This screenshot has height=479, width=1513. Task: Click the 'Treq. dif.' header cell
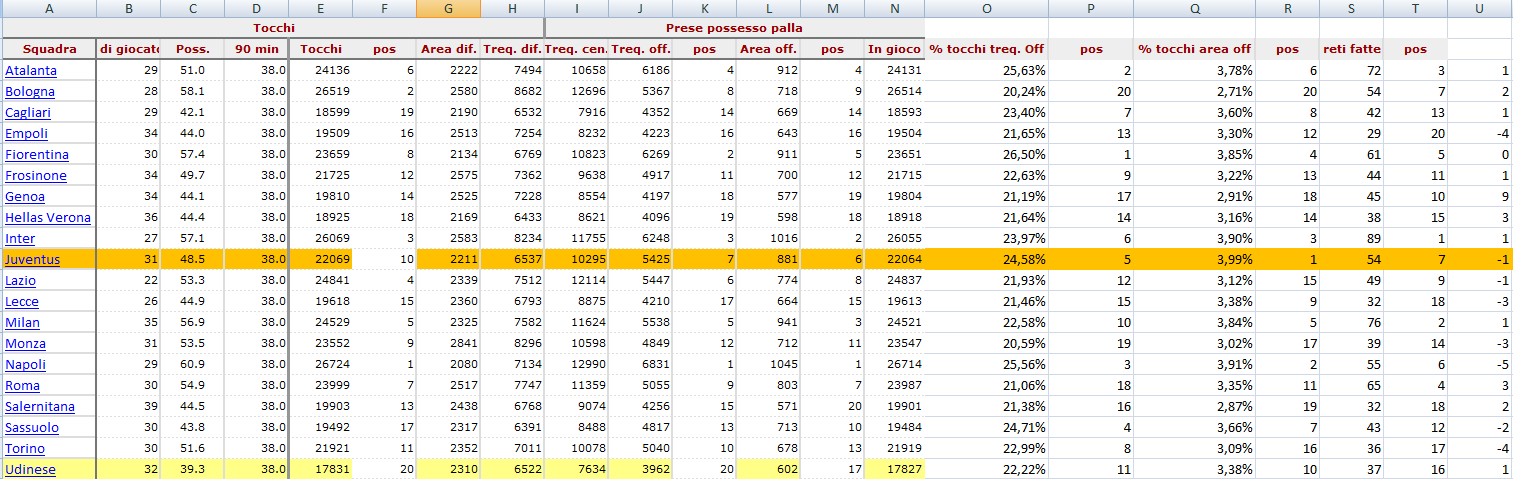512,48
